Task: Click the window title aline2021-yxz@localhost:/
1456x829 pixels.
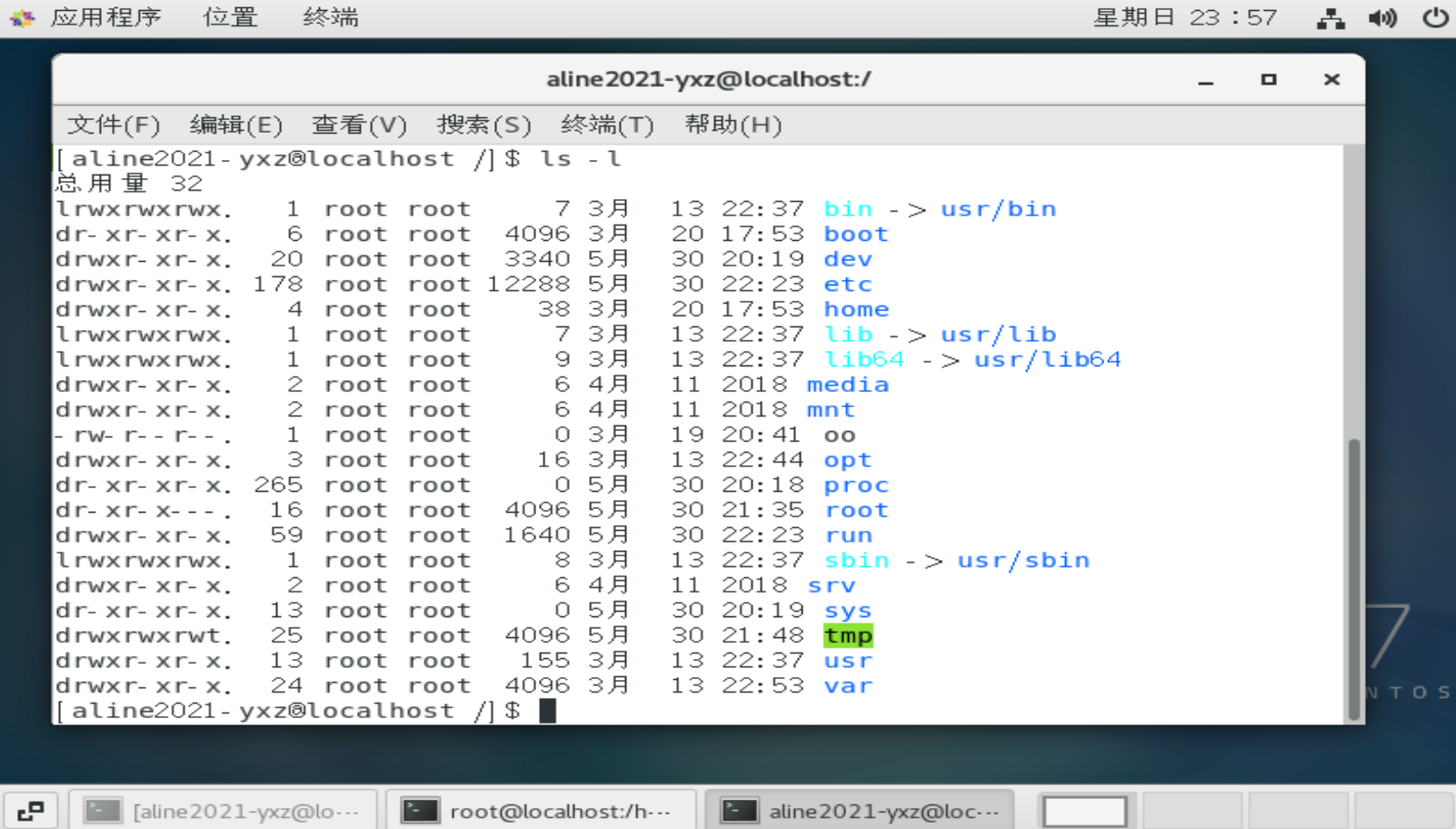Action: (709, 79)
